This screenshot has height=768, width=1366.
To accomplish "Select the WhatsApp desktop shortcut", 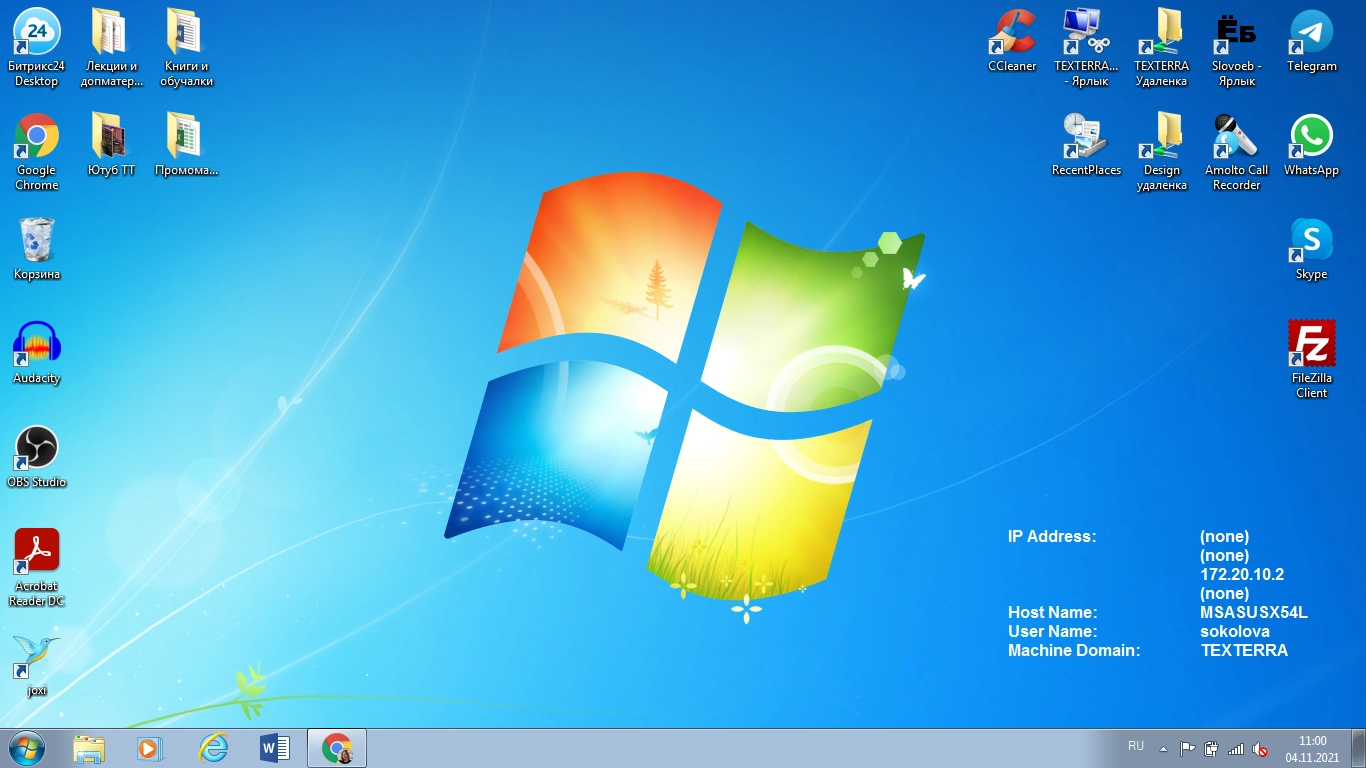I will [x=1312, y=144].
